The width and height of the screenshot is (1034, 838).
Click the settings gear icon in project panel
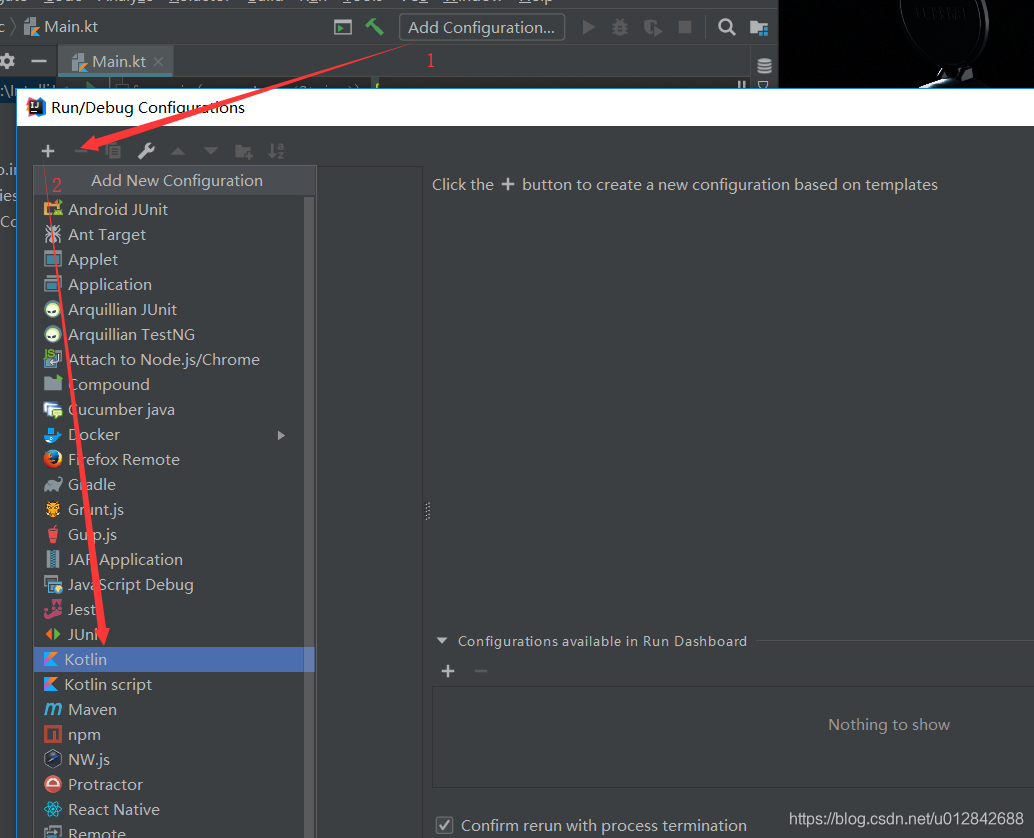coord(7,61)
